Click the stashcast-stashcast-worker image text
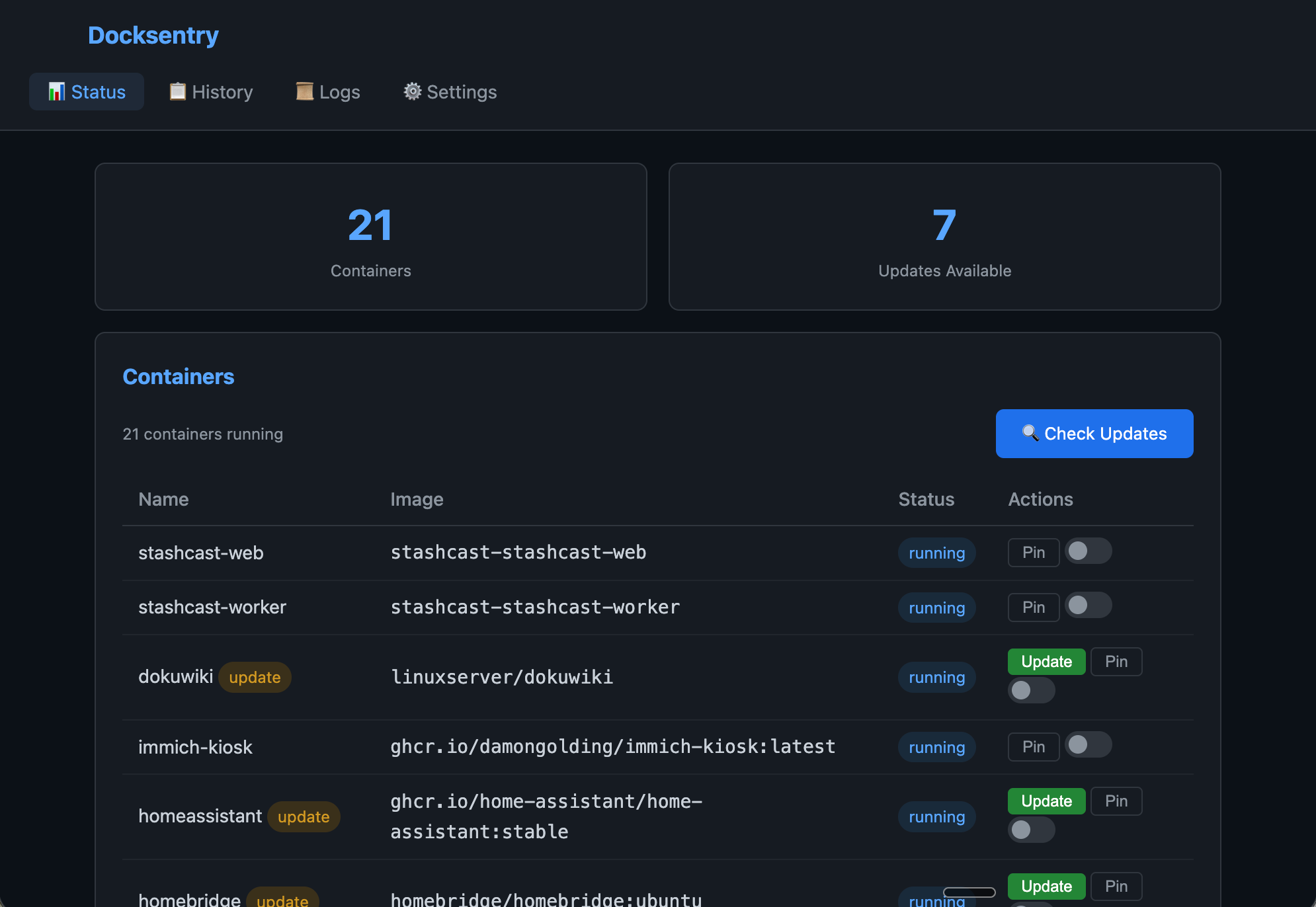The width and height of the screenshot is (1316, 907). point(535,607)
